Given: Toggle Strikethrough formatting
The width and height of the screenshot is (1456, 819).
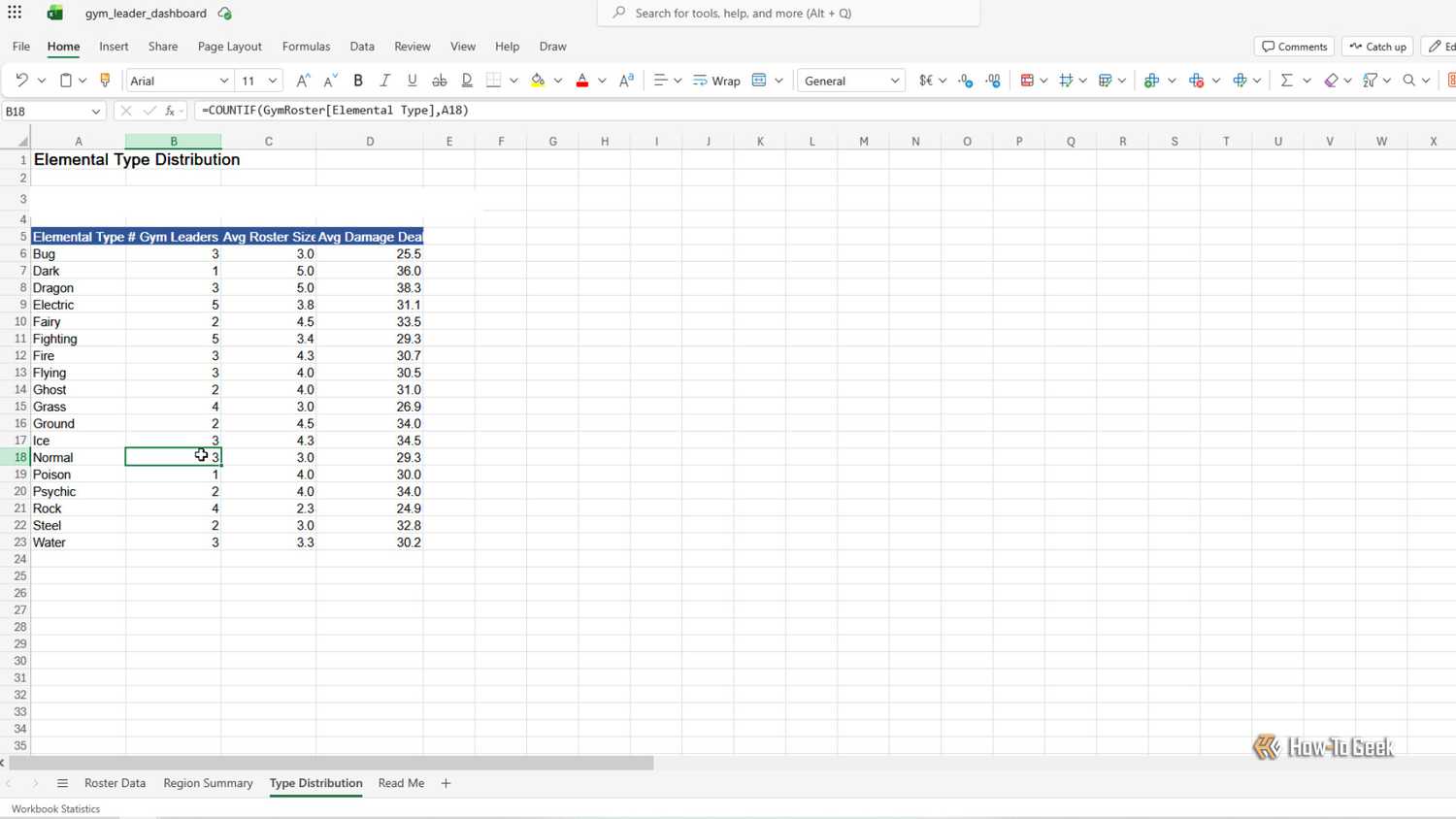Looking at the screenshot, I should 440,81.
